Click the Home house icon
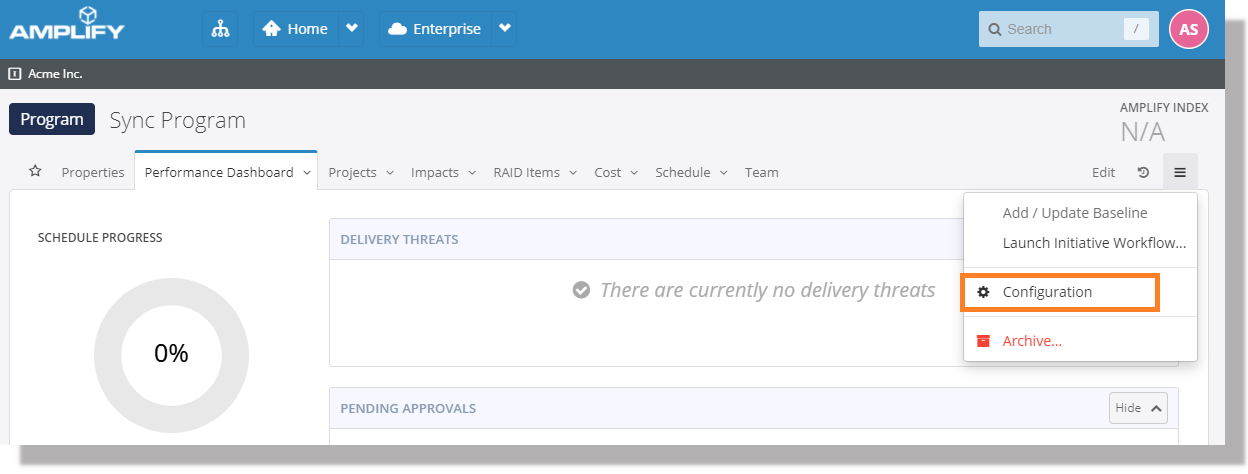This screenshot has width=1248, height=474. click(x=271, y=29)
